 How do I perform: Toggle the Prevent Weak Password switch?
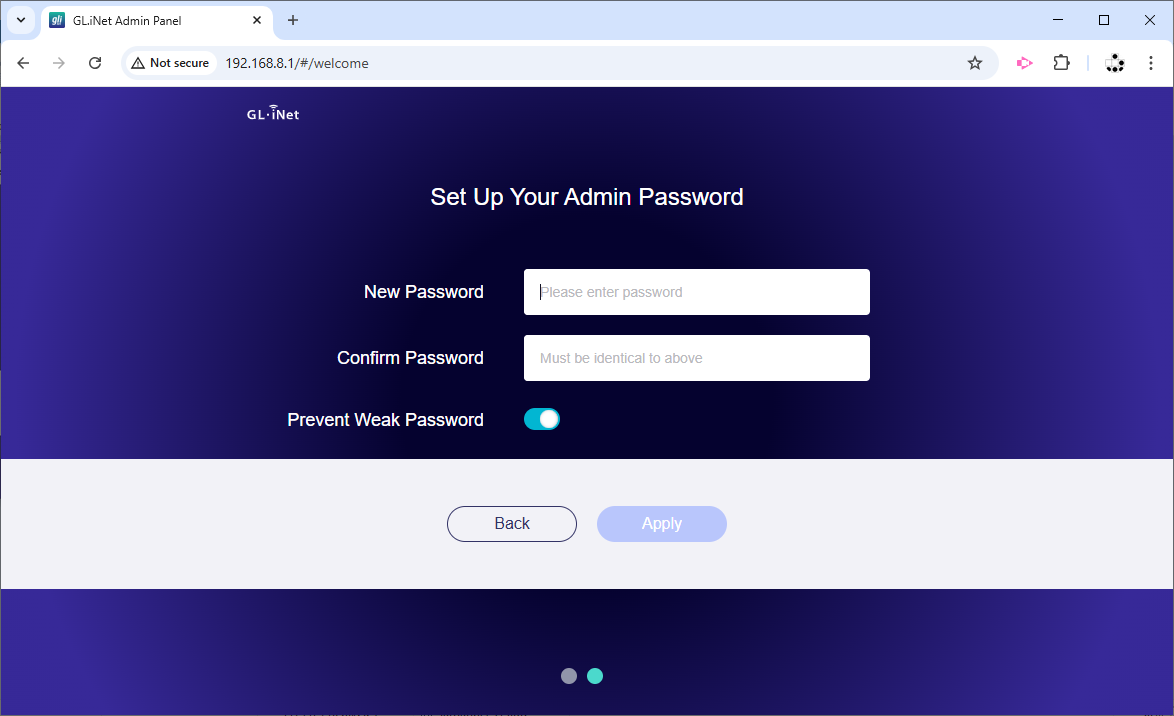point(542,419)
